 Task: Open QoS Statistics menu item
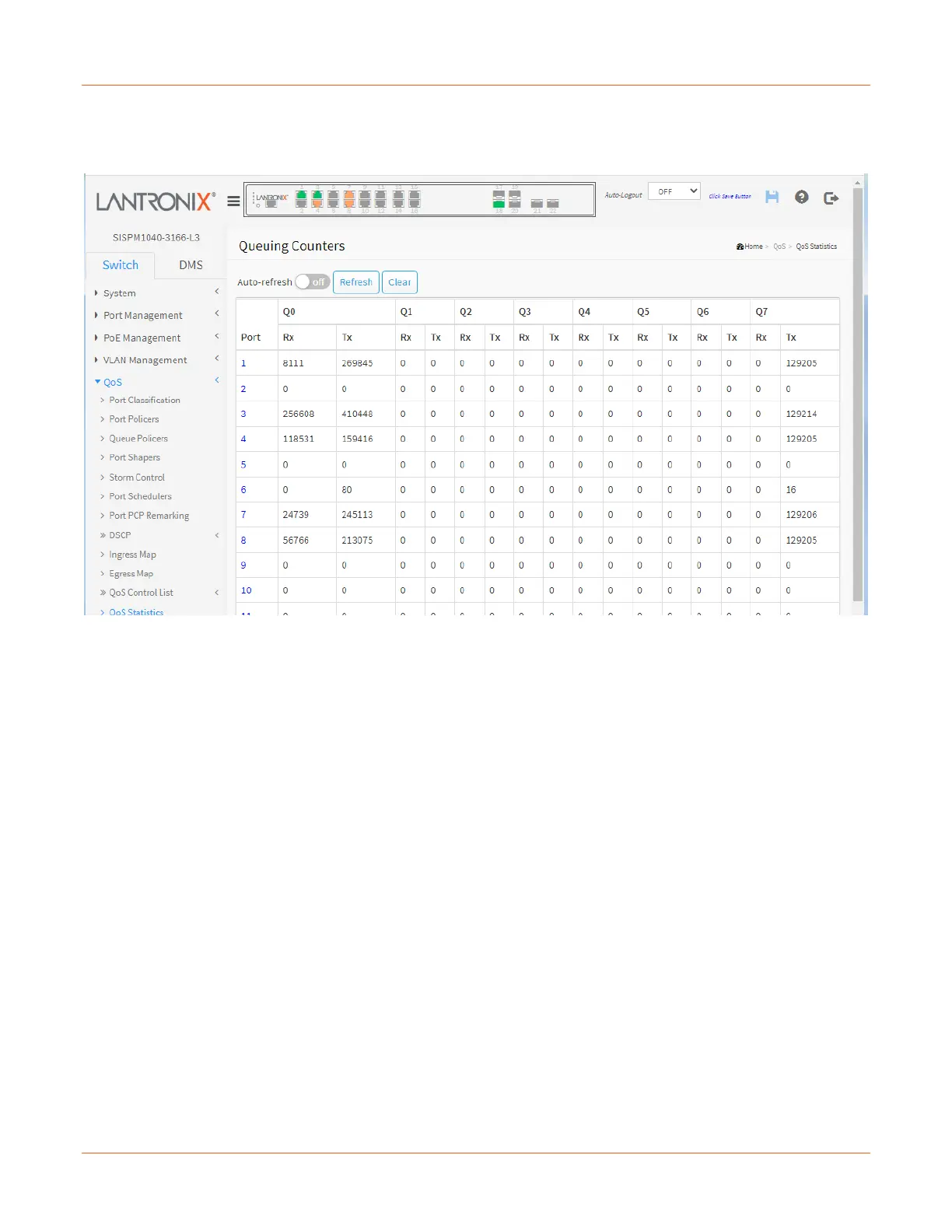click(136, 611)
